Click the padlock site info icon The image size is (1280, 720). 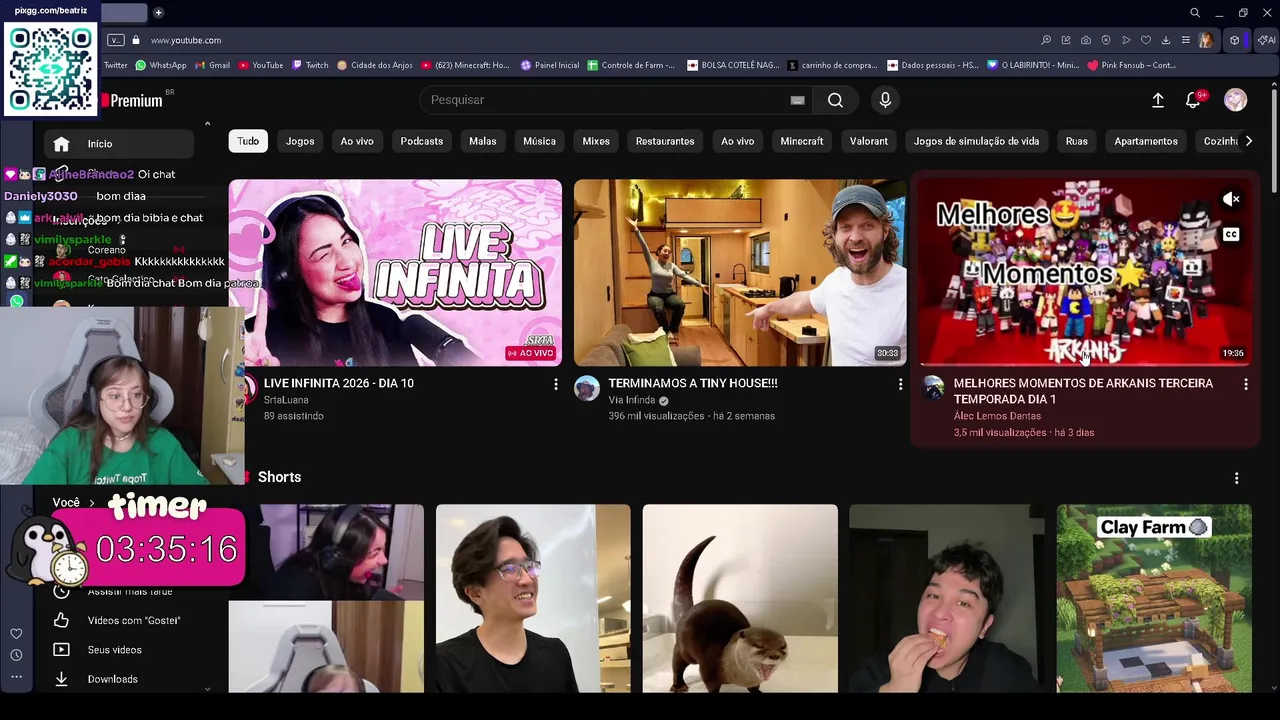[136, 40]
